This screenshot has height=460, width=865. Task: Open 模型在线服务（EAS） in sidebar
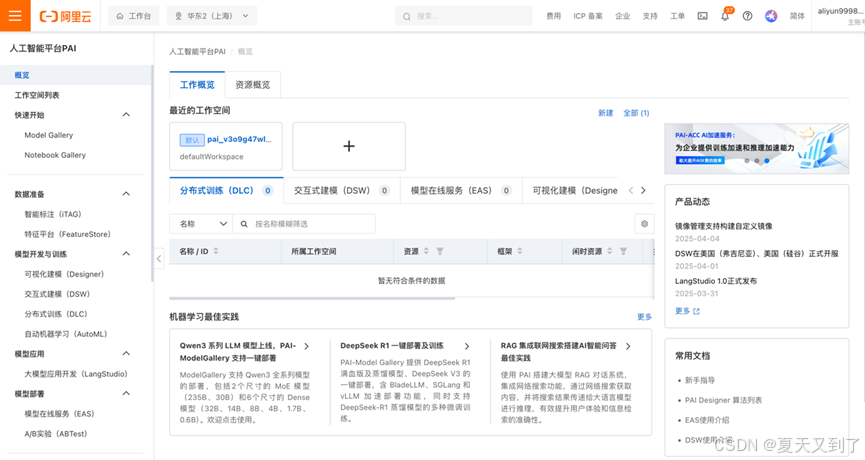[x=59, y=414]
